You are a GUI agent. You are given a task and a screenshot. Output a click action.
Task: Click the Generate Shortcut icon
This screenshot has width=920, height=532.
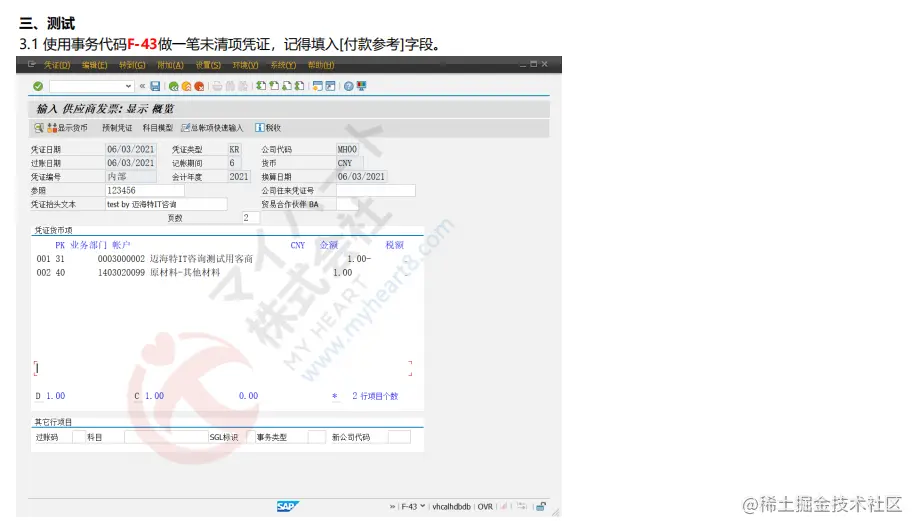point(331,86)
